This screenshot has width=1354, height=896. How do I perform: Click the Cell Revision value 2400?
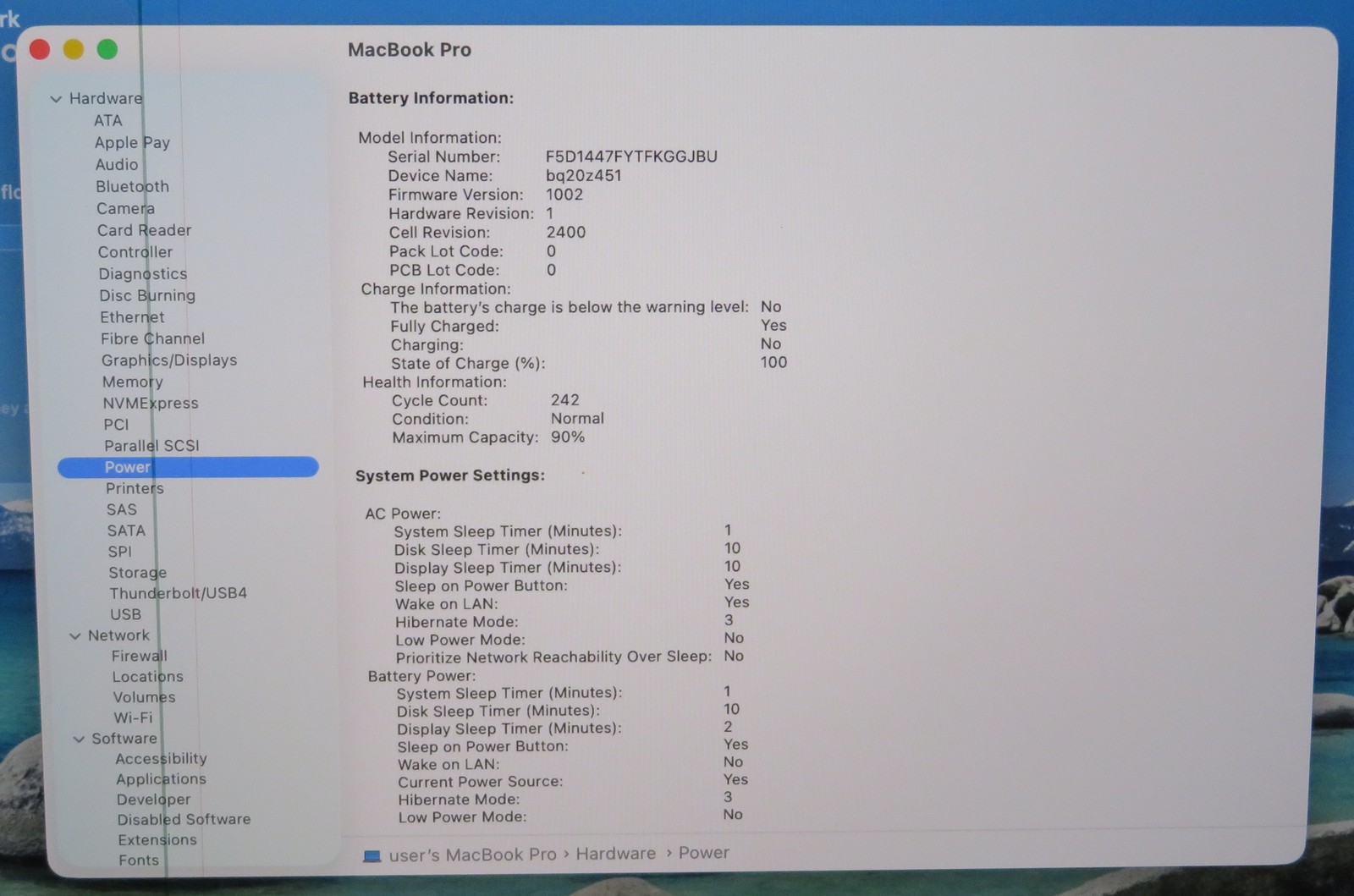[x=565, y=233]
